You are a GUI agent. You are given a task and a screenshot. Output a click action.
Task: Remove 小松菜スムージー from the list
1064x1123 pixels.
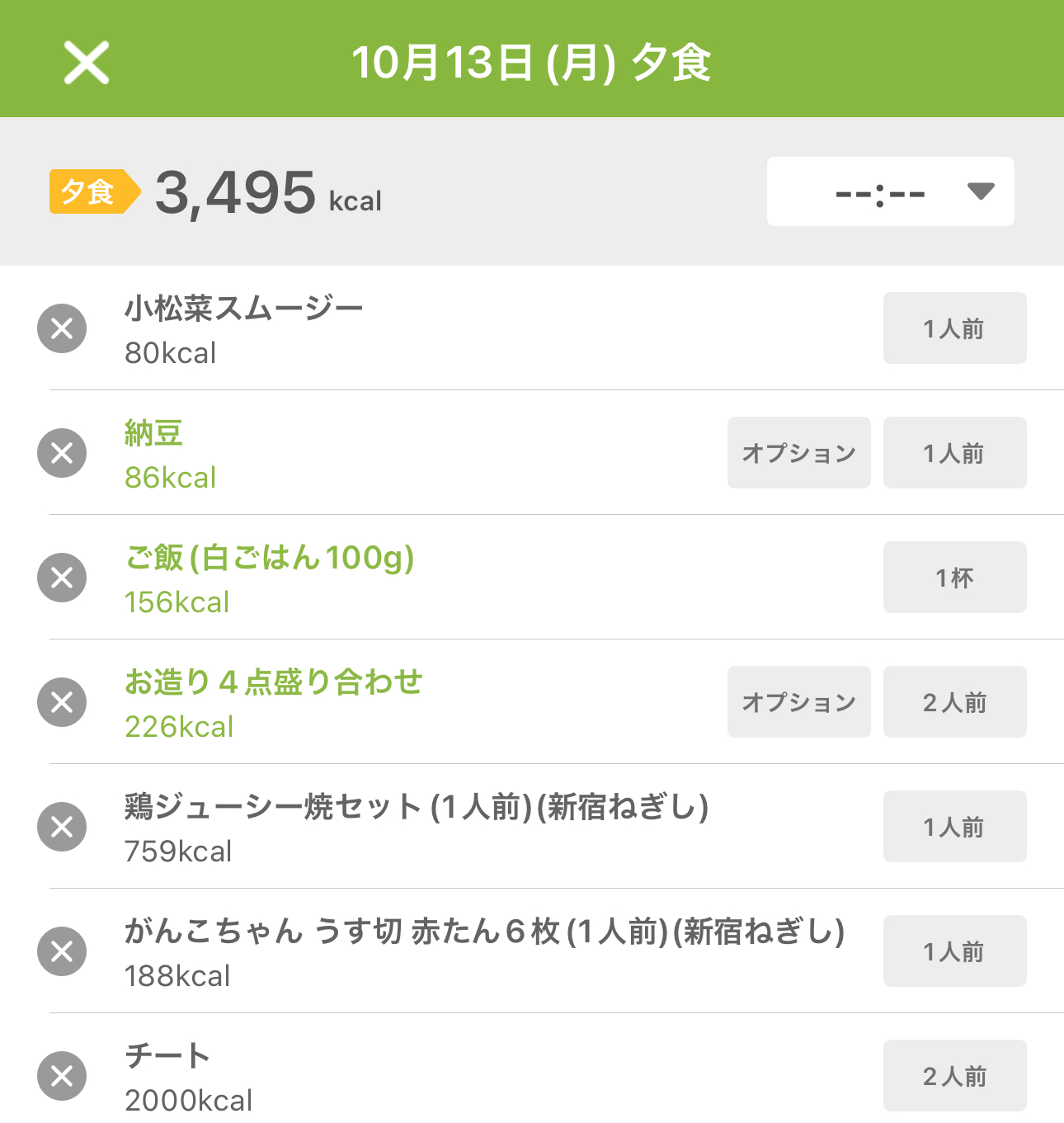click(x=62, y=328)
